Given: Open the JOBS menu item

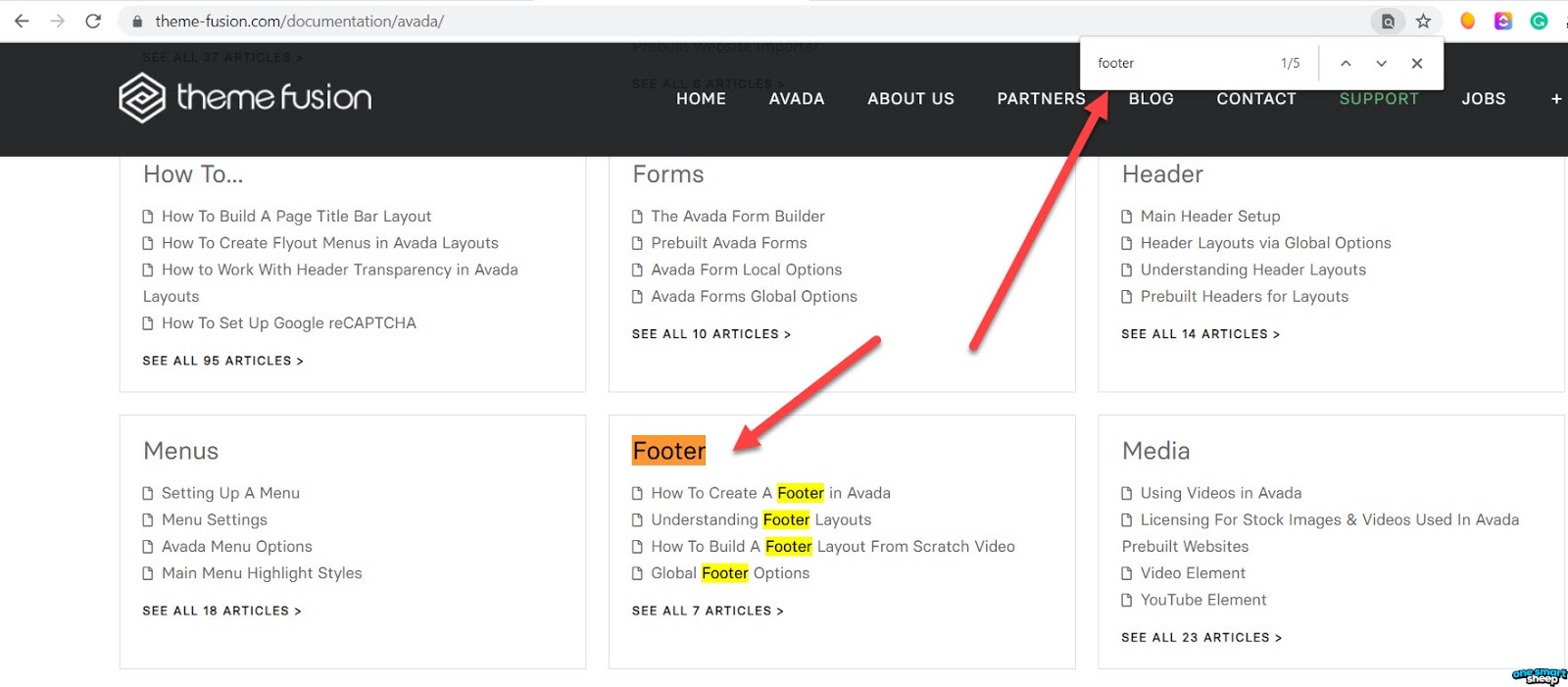Looking at the screenshot, I should coord(1484,99).
